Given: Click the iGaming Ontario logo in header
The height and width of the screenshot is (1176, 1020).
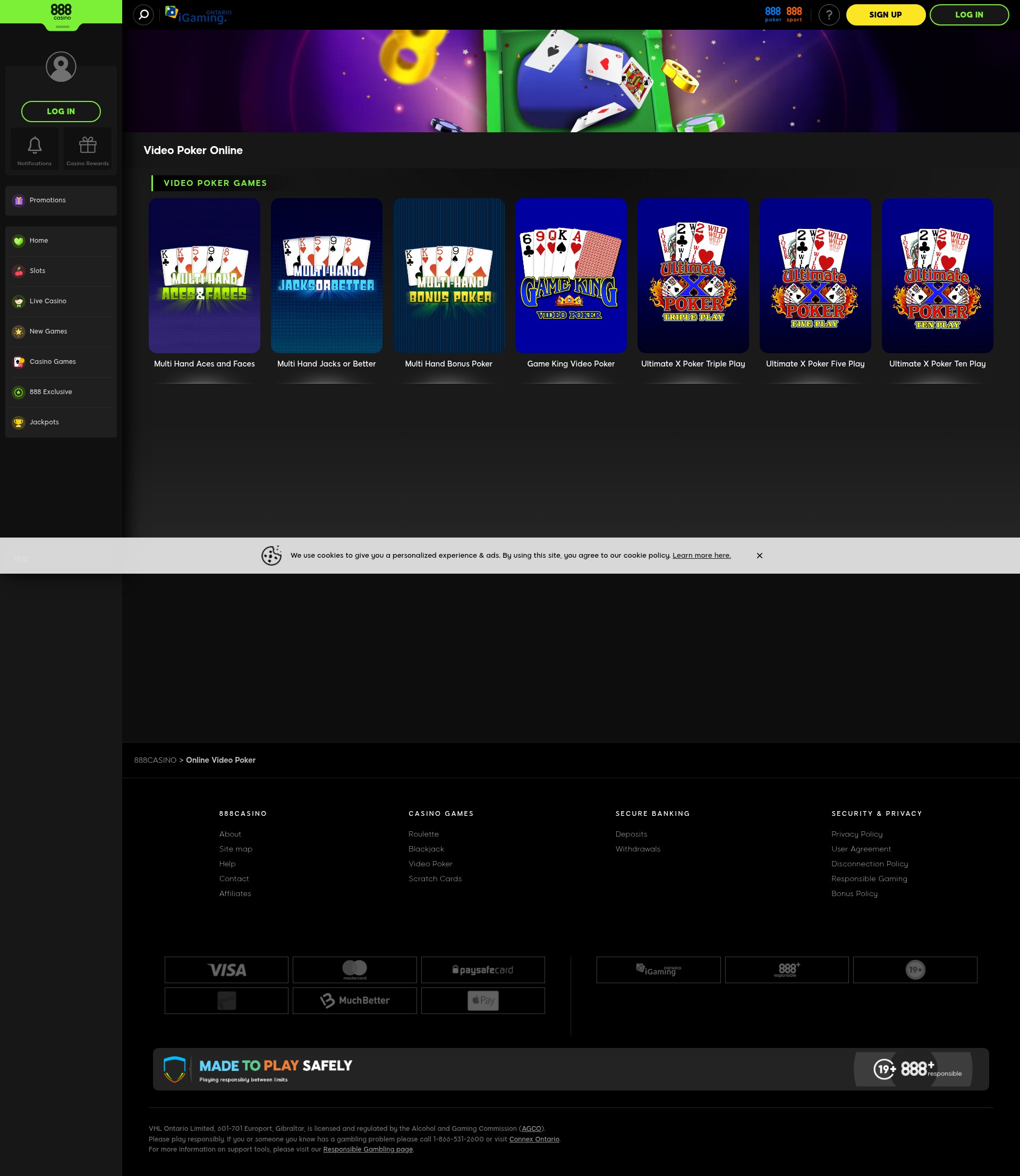Looking at the screenshot, I should coord(198,15).
